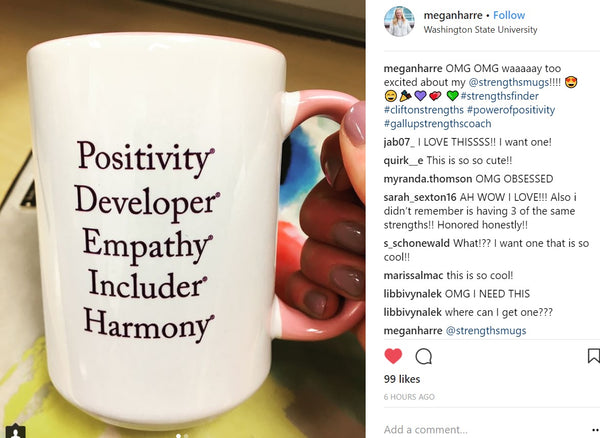Open @strengthsmugs in meganharre's reply comment
The image size is (600, 438).
486,331
